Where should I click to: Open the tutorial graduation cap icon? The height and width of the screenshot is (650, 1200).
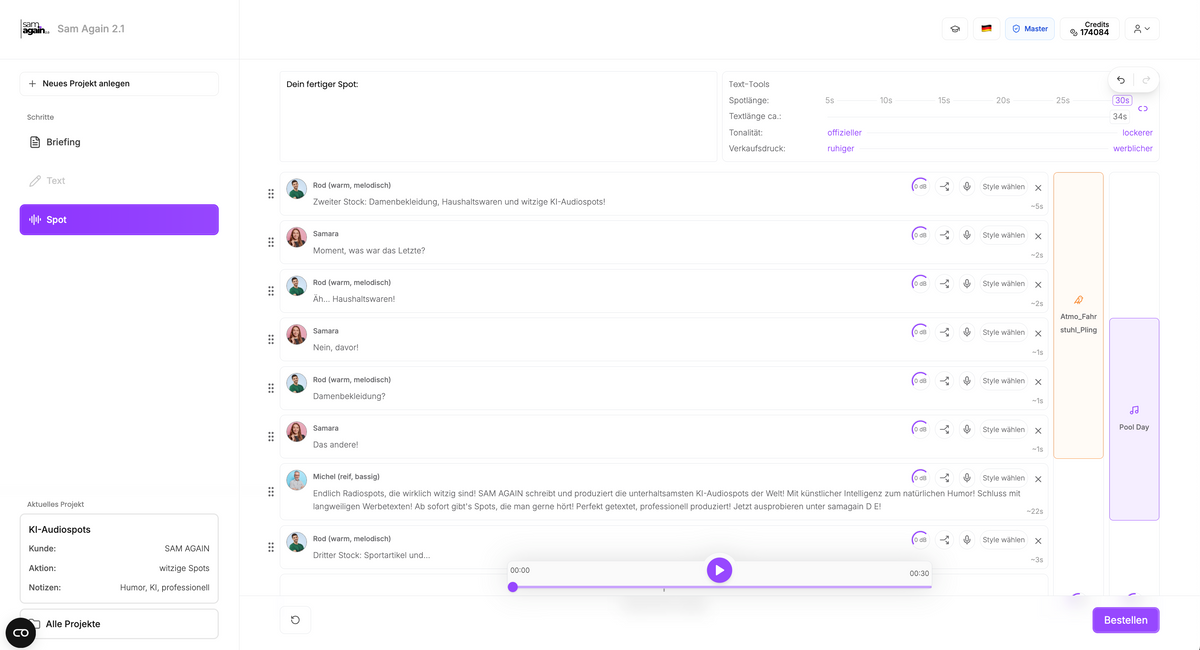[x=954, y=29]
